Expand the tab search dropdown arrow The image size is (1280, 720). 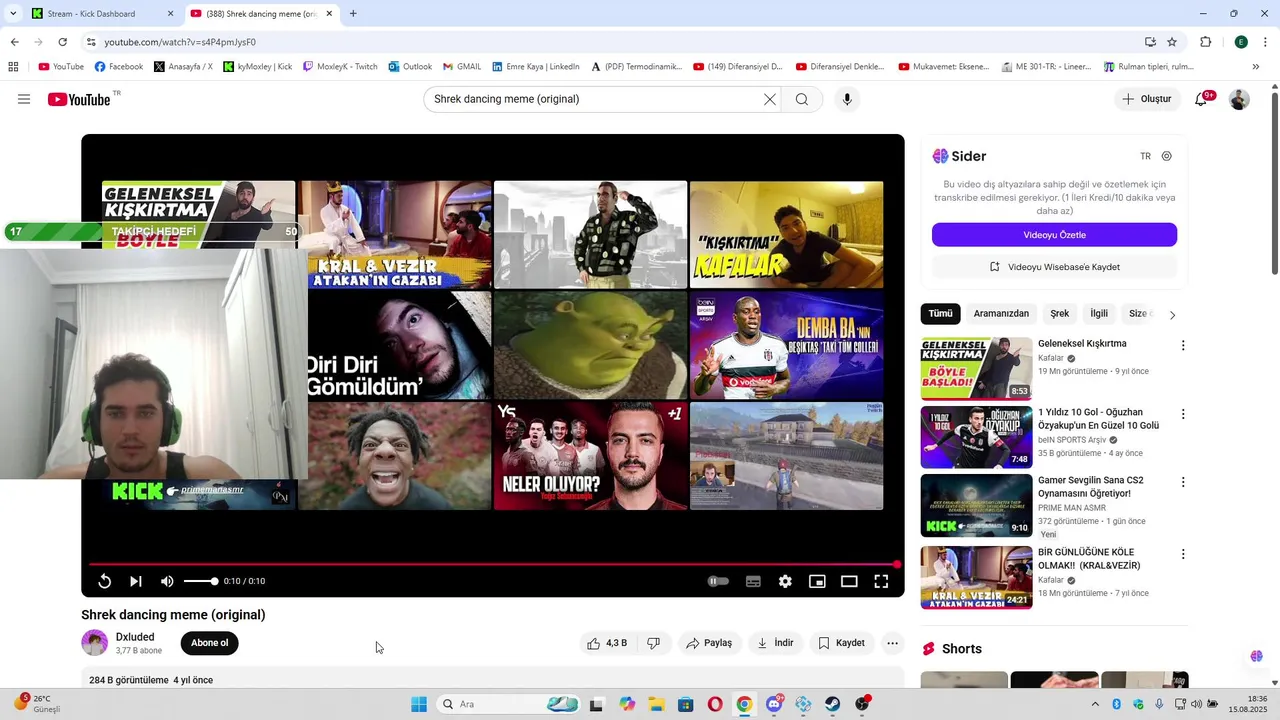point(13,14)
